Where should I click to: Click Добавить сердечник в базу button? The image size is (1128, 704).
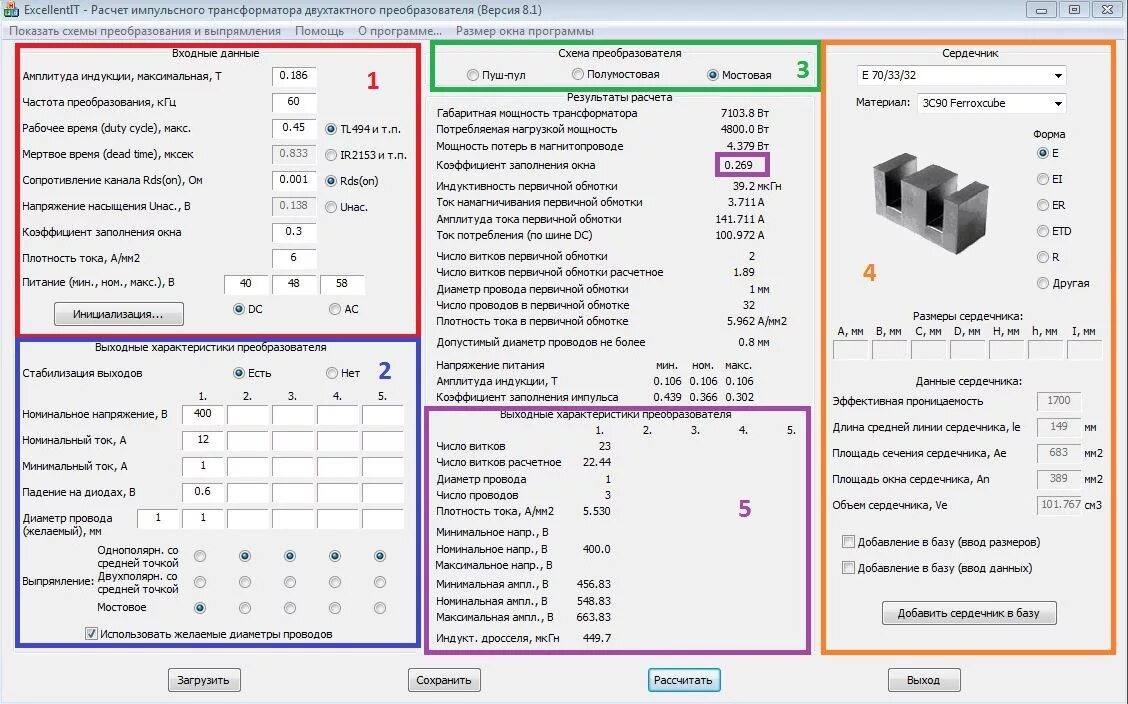click(x=969, y=613)
